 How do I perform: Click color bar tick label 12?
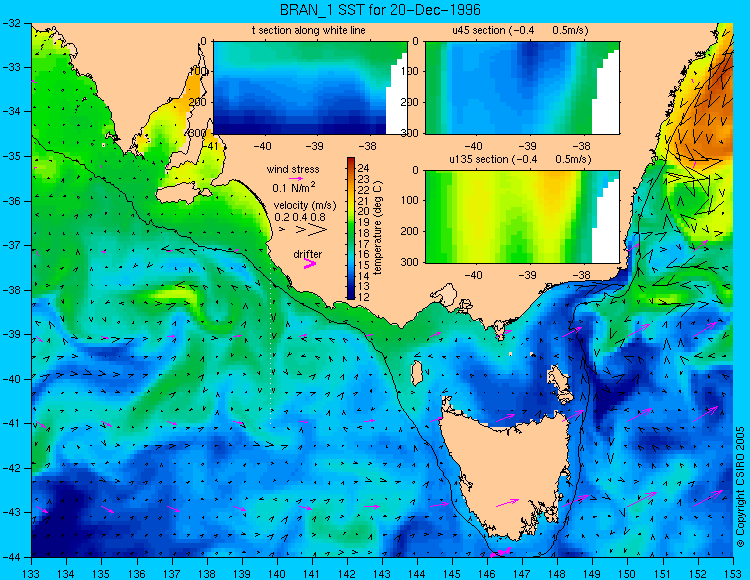pos(364,297)
